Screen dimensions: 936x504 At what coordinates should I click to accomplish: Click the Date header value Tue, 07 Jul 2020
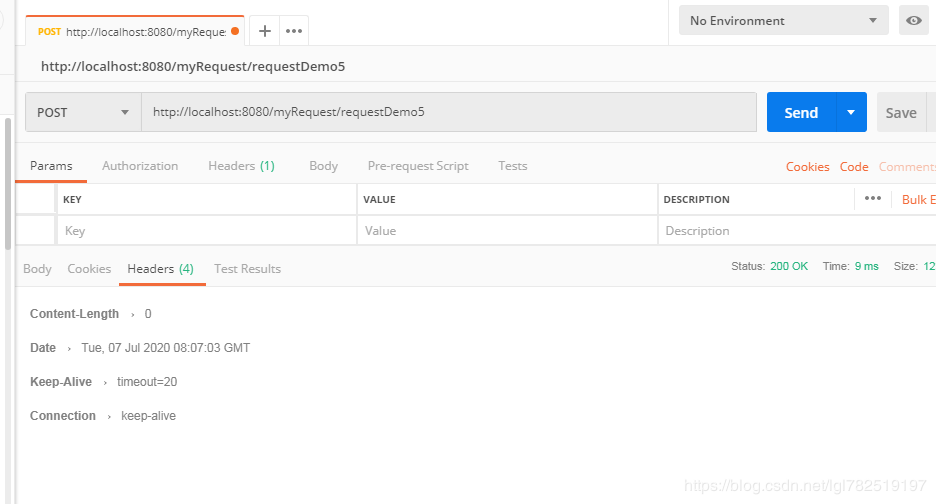click(x=166, y=348)
